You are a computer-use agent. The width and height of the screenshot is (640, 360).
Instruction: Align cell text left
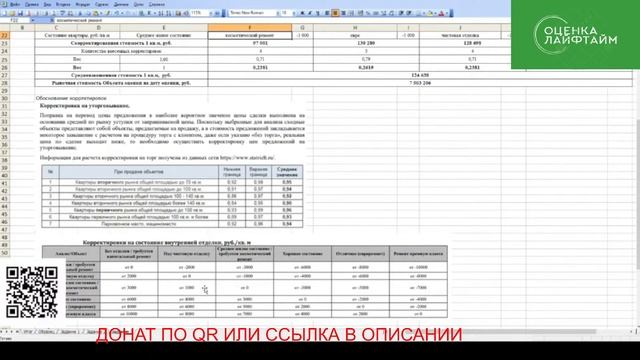point(327,13)
